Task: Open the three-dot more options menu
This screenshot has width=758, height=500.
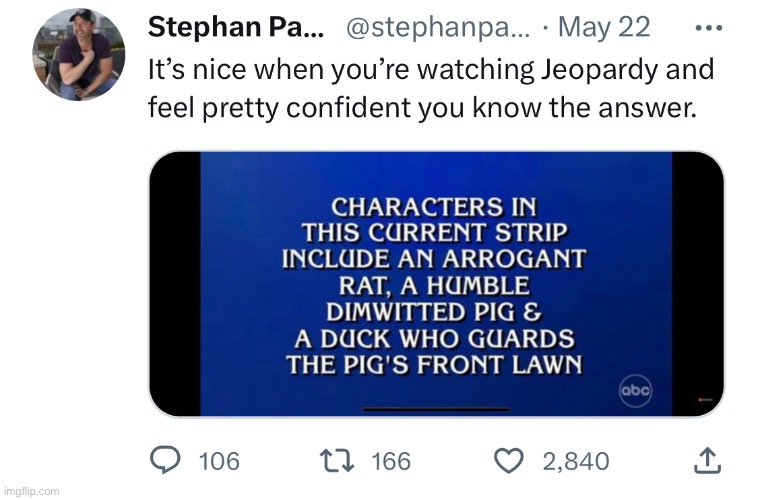Action: point(709,28)
